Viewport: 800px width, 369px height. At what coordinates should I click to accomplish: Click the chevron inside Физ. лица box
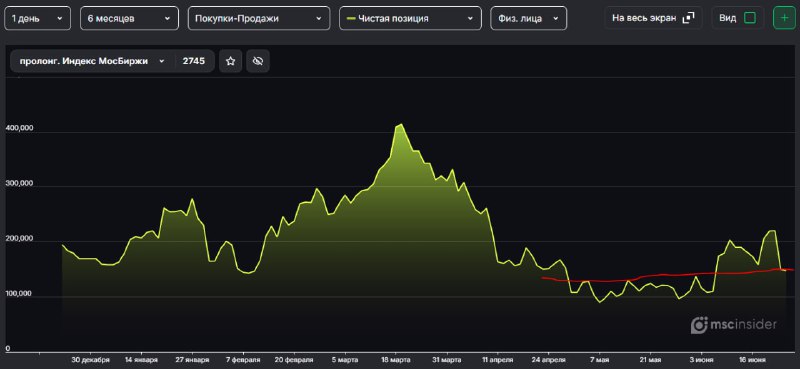coord(556,19)
